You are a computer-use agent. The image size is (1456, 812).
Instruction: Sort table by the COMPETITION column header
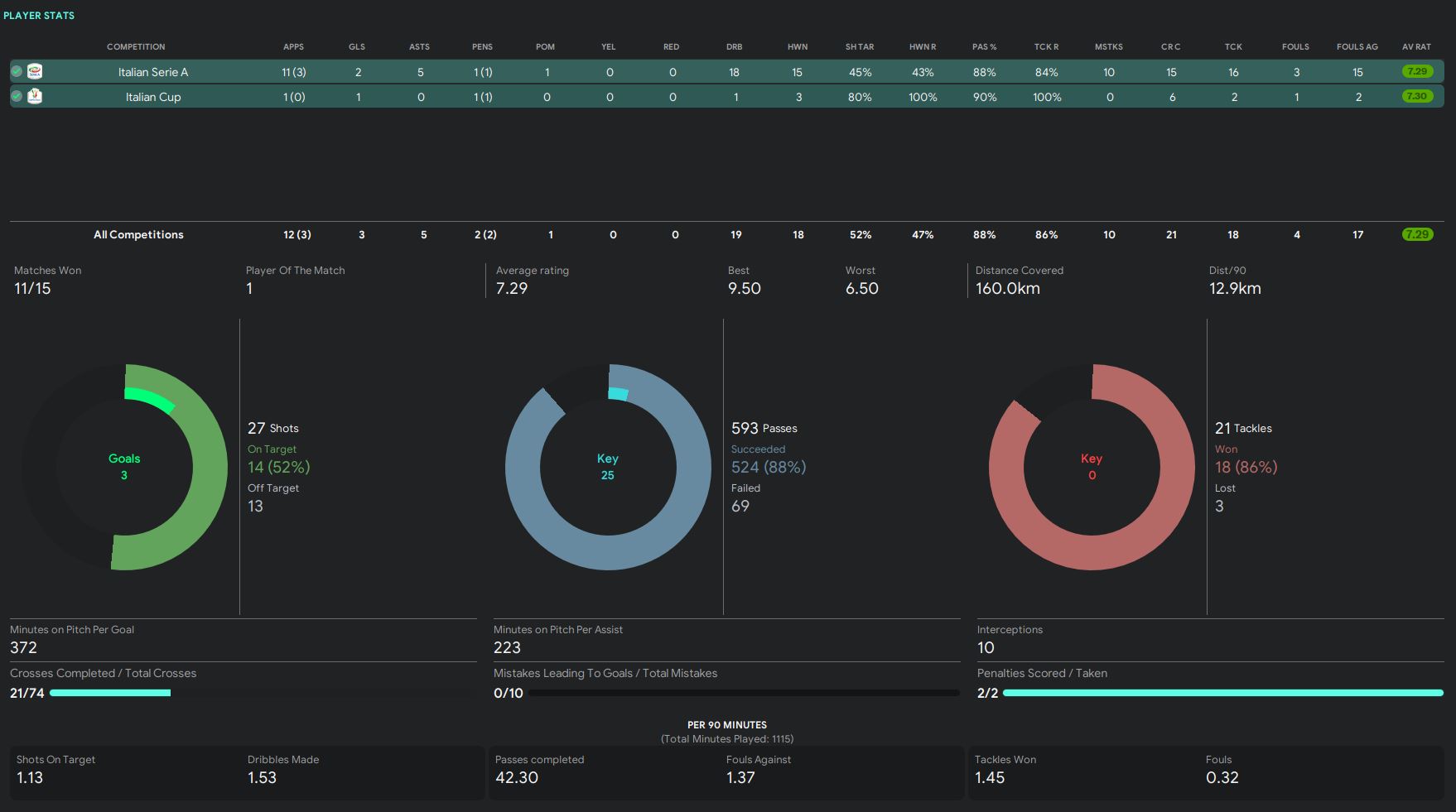[136, 47]
